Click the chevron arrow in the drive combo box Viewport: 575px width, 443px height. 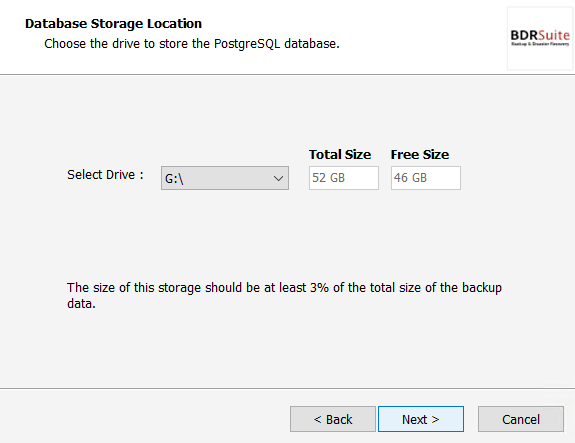click(x=278, y=179)
